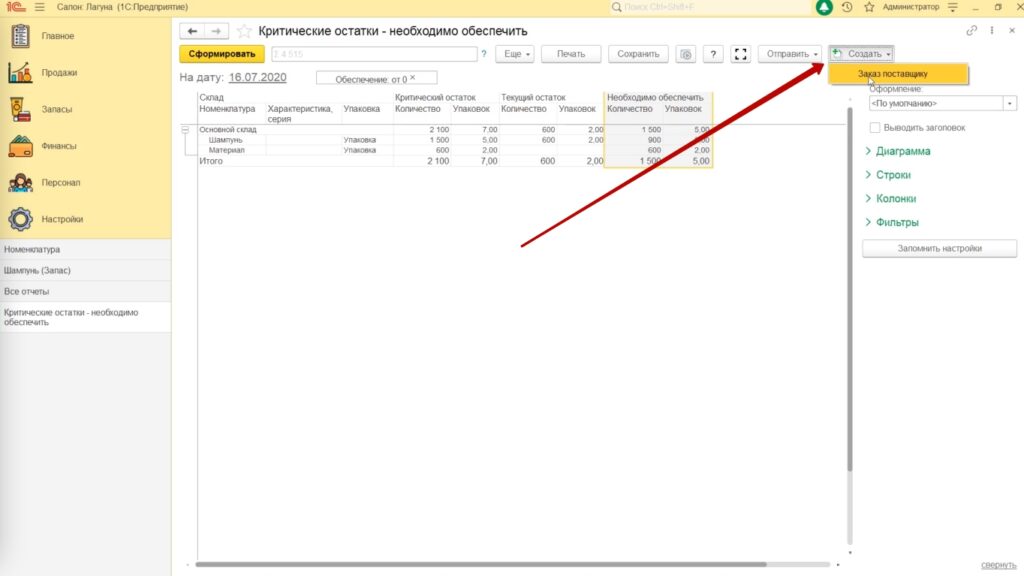
Task: Open the Создать dropdown
Action: (861, 54)
